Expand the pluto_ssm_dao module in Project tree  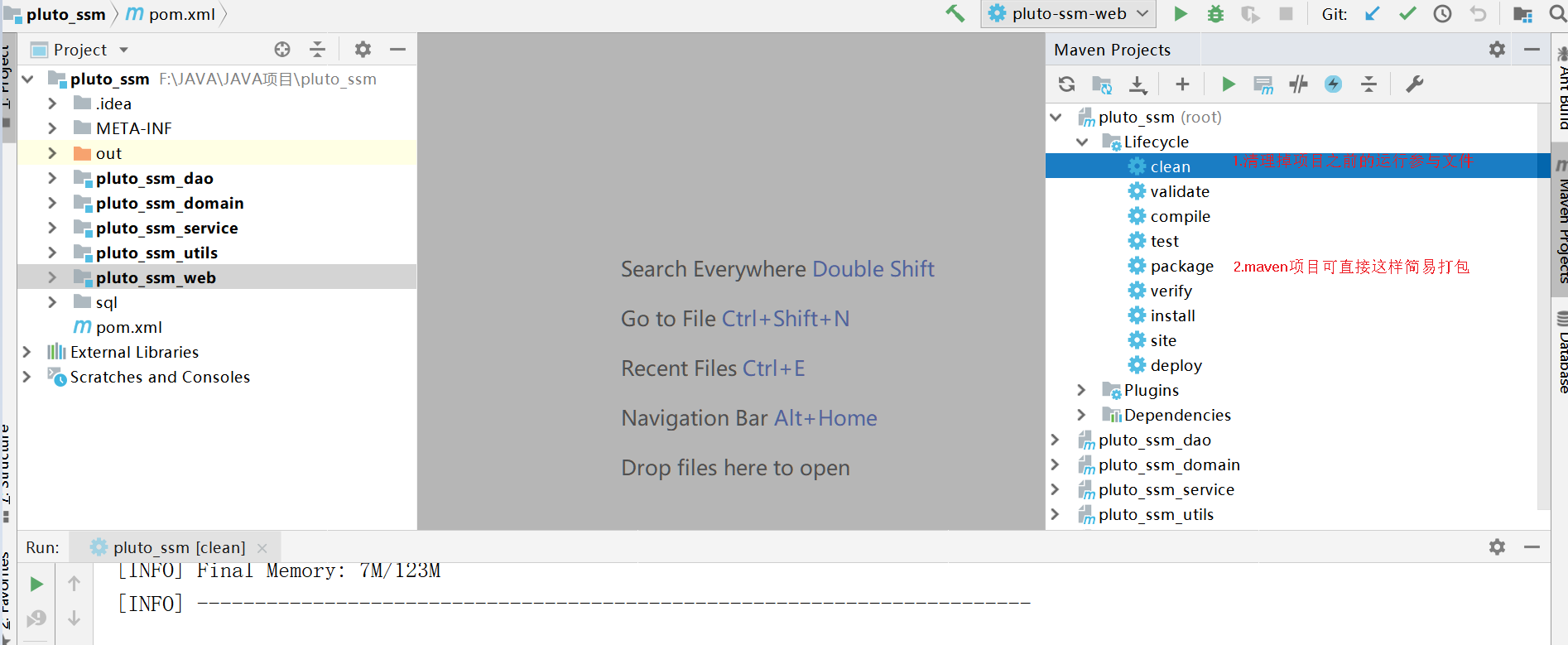tap(52, 178)
